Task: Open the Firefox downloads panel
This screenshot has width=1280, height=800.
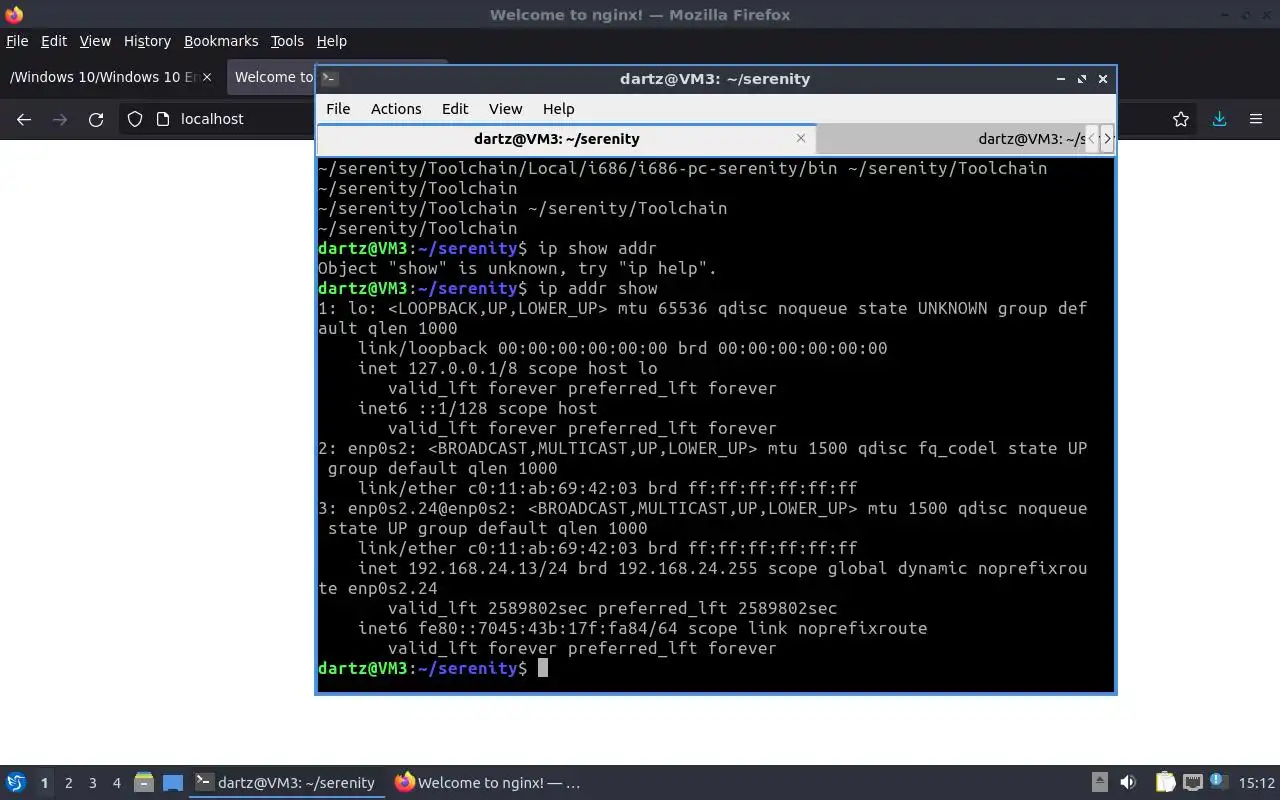Action: (1219, 119)
